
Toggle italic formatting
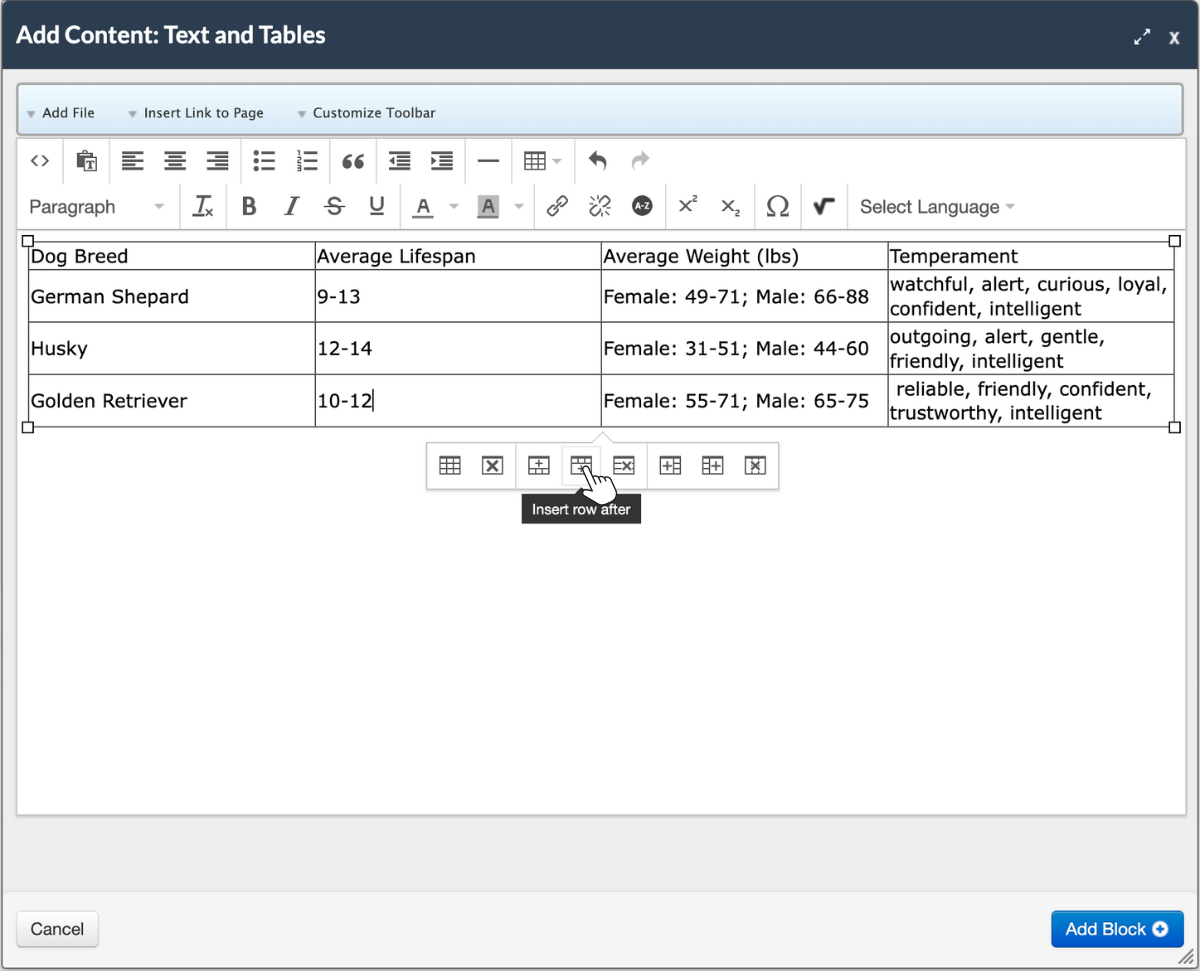(x=292, y=207)
